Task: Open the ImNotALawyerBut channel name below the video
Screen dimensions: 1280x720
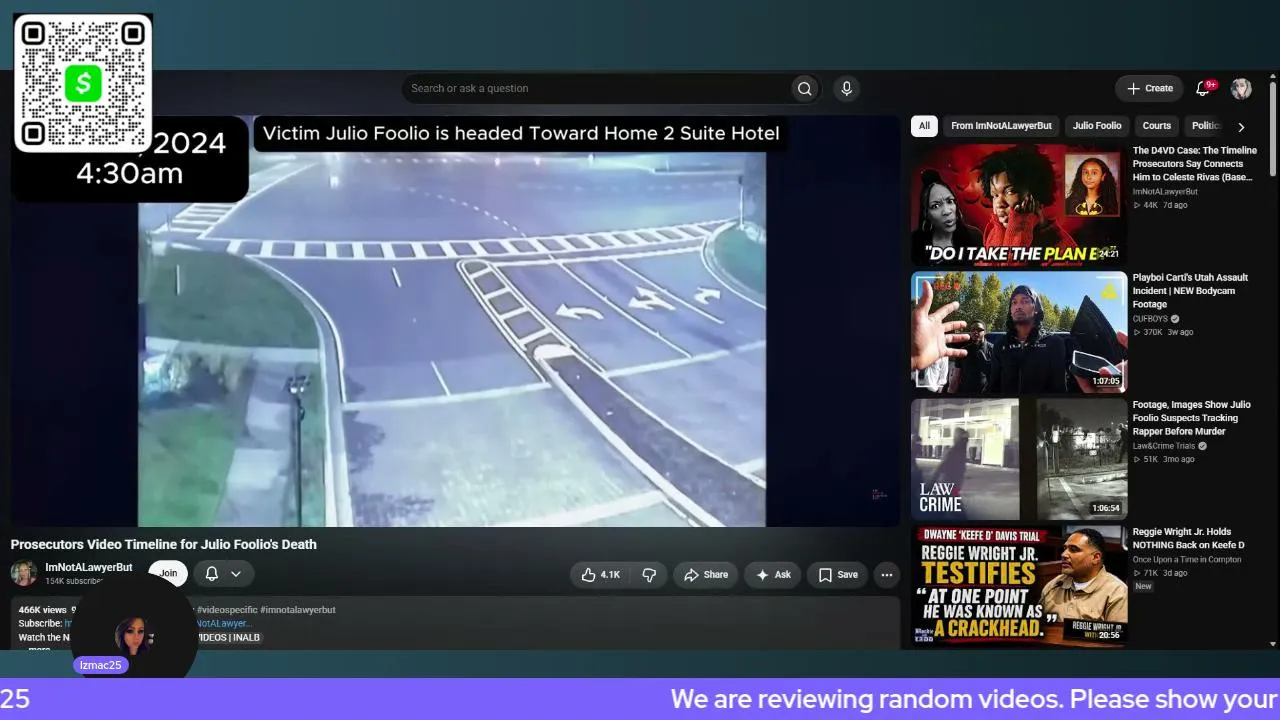Action: 88,567
